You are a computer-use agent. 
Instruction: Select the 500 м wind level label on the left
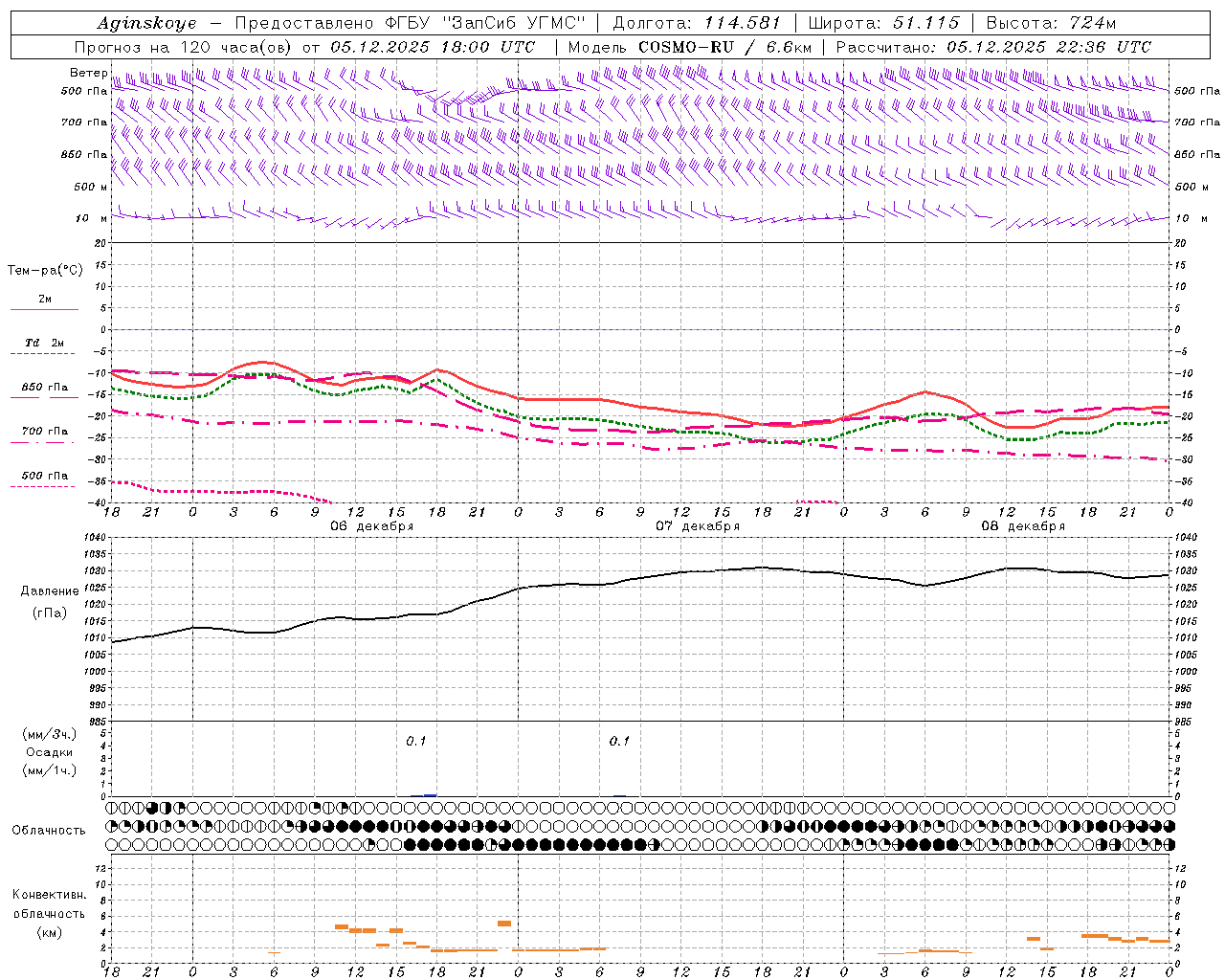click(91, 187)
